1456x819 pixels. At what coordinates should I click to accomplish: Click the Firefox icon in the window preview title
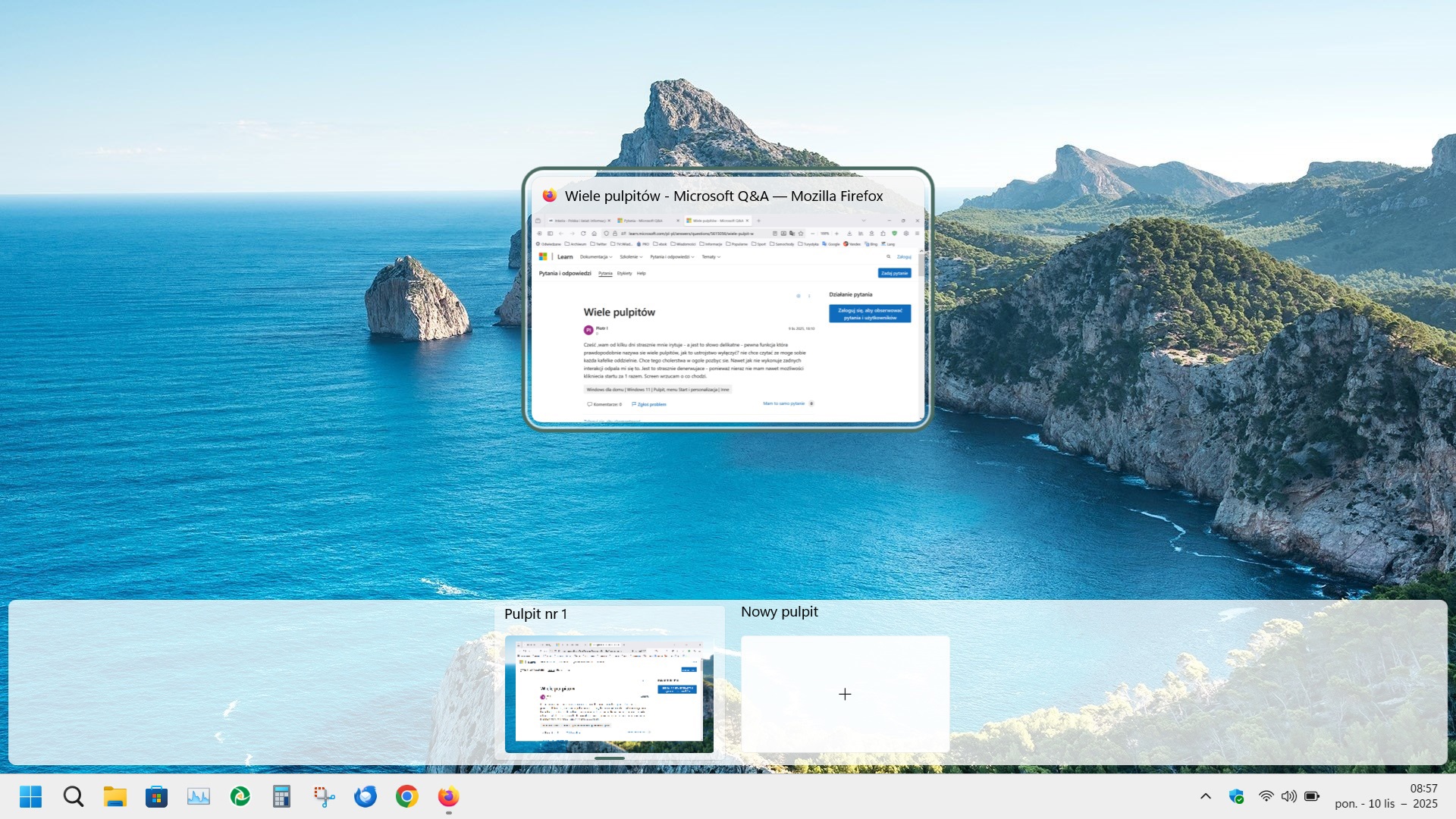pos(549,196)
